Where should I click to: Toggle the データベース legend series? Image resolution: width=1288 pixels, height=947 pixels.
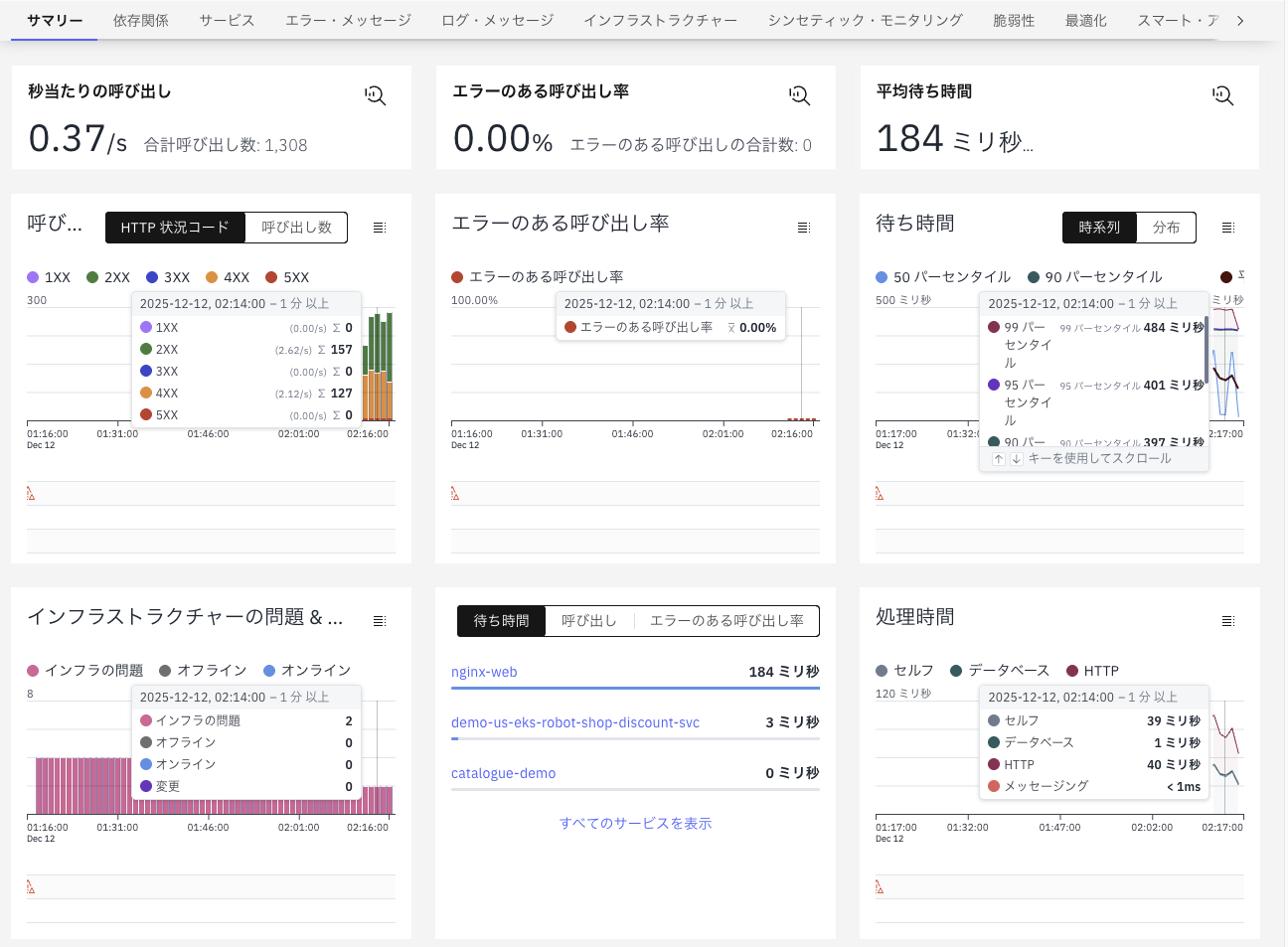tap(1000, 671)
